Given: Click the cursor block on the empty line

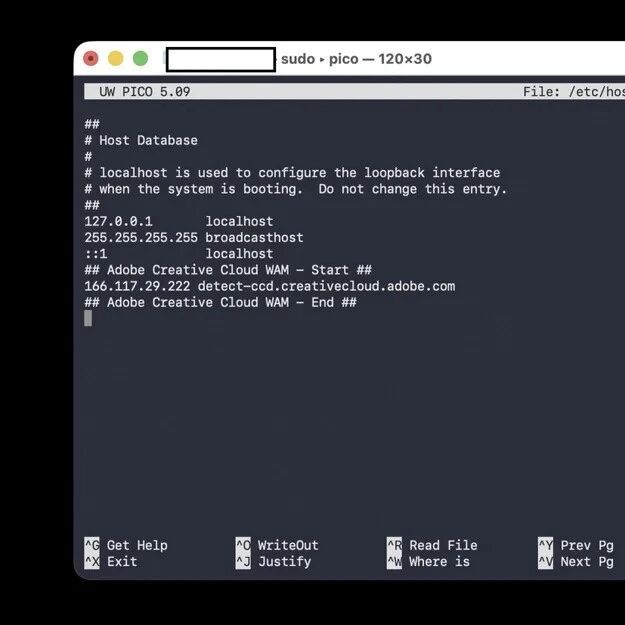Looking at the screenshot, I should (88, 318).
